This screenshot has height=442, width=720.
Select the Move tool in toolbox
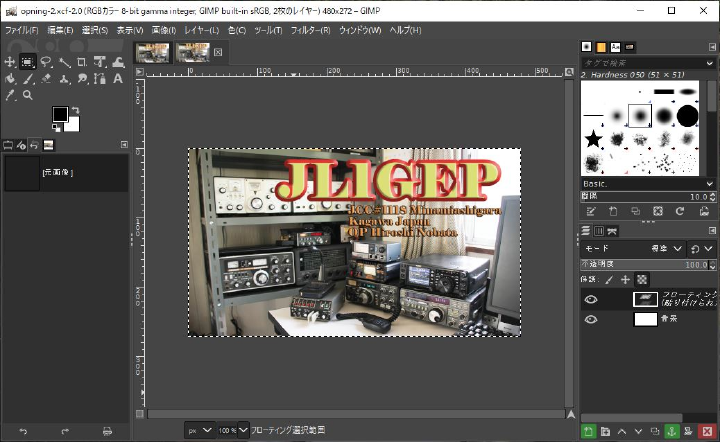10,62
